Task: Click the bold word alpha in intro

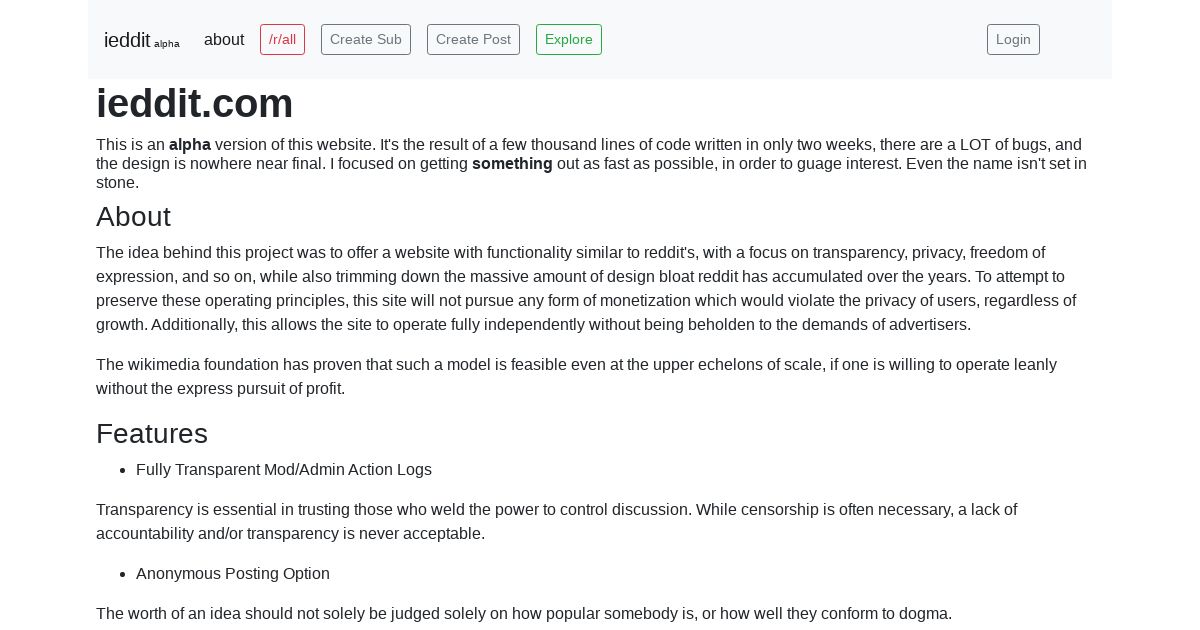Action: pyautogui.click(x=190, y=145)
